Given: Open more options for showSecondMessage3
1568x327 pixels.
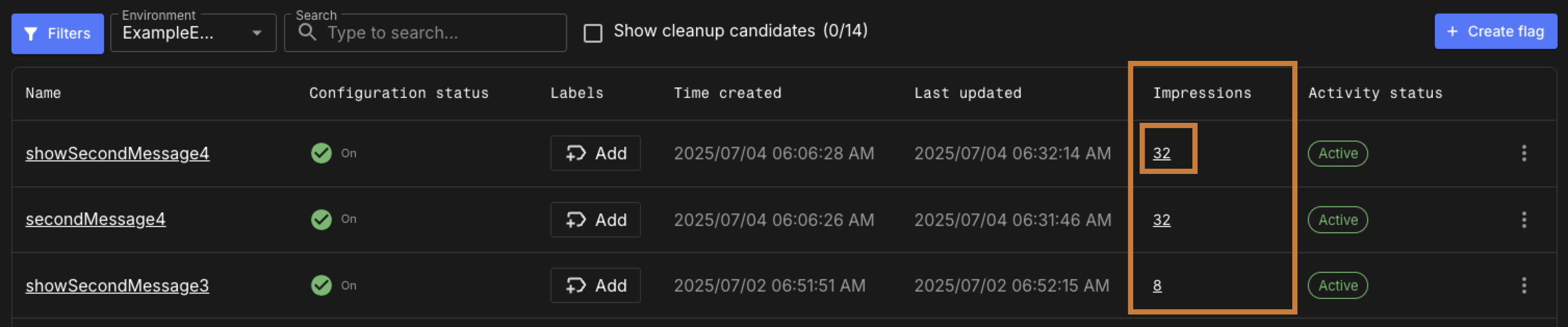Looking at the screenshot, I should coord(1524,285).
